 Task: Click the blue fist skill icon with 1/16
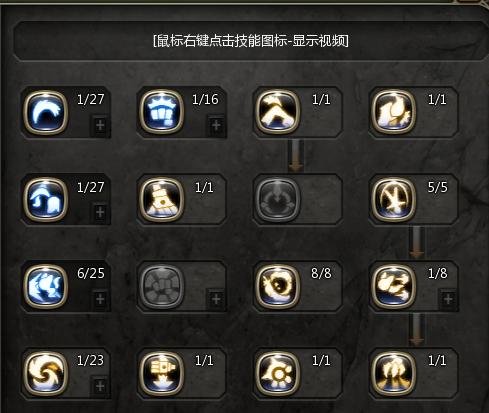point(162,112)
